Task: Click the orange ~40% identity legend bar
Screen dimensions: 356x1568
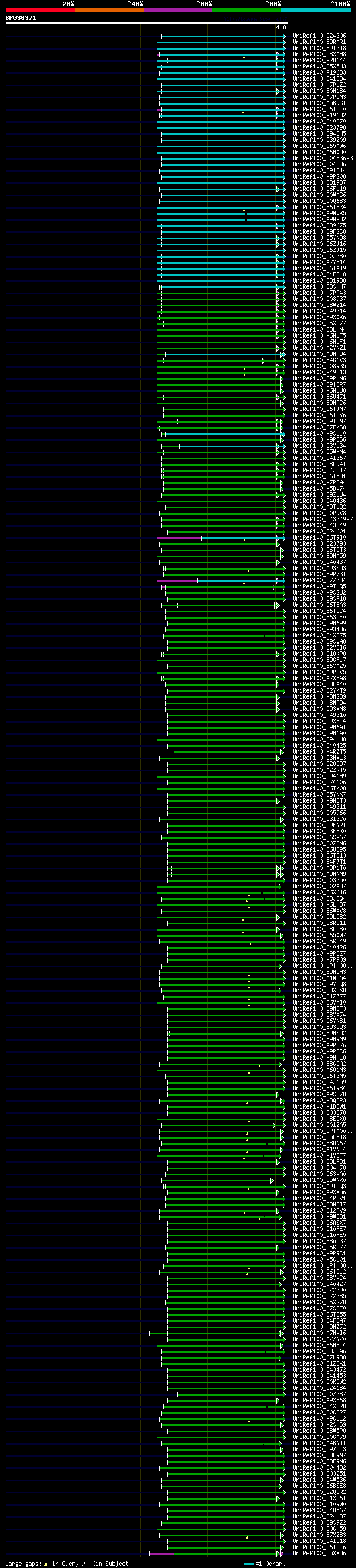Action: [109, 10]
